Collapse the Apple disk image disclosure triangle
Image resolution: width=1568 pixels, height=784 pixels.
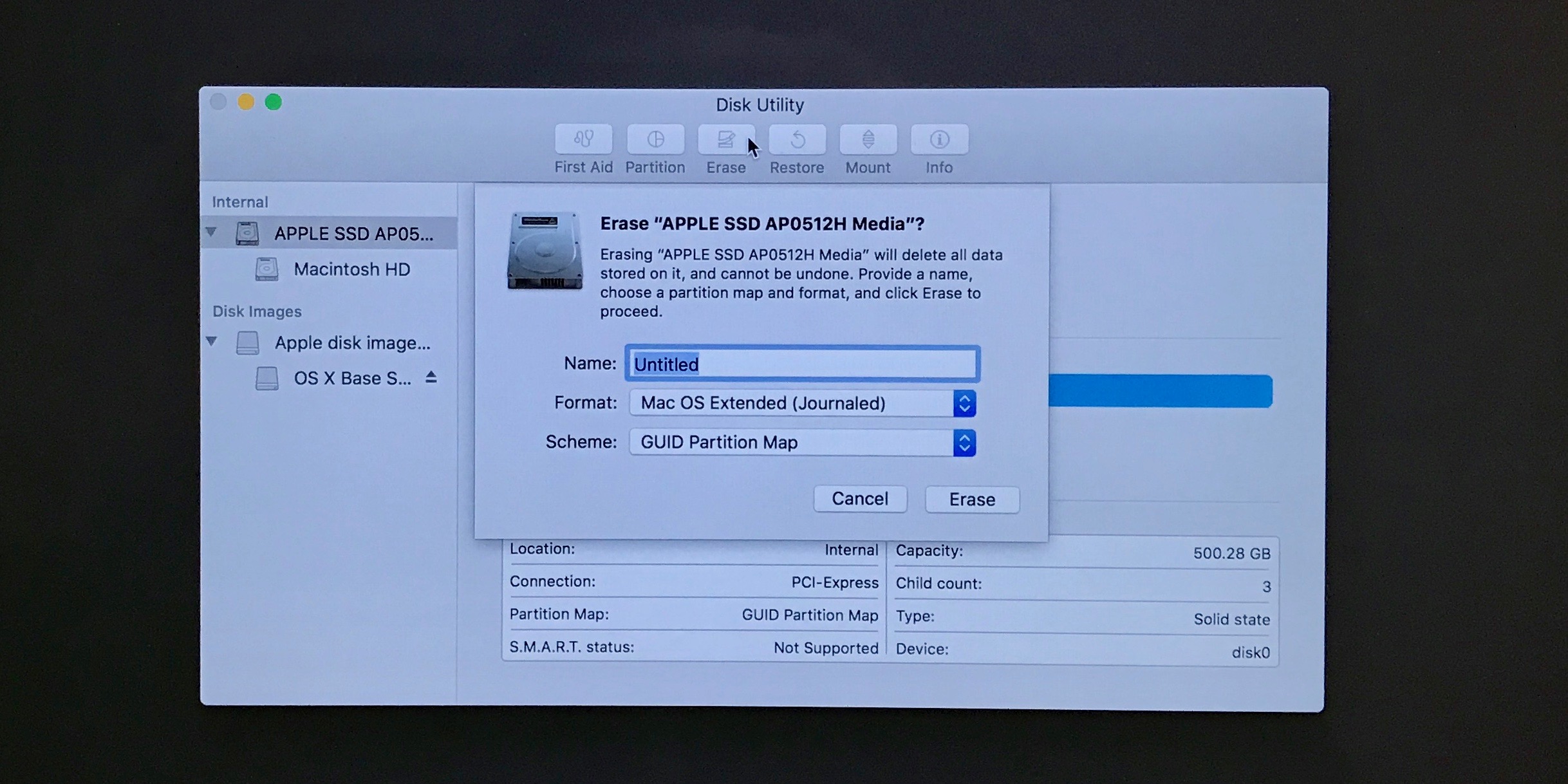[212, 342]
